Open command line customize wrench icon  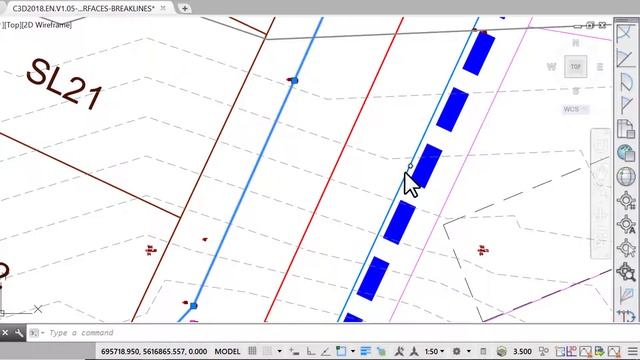pos(19,333)
